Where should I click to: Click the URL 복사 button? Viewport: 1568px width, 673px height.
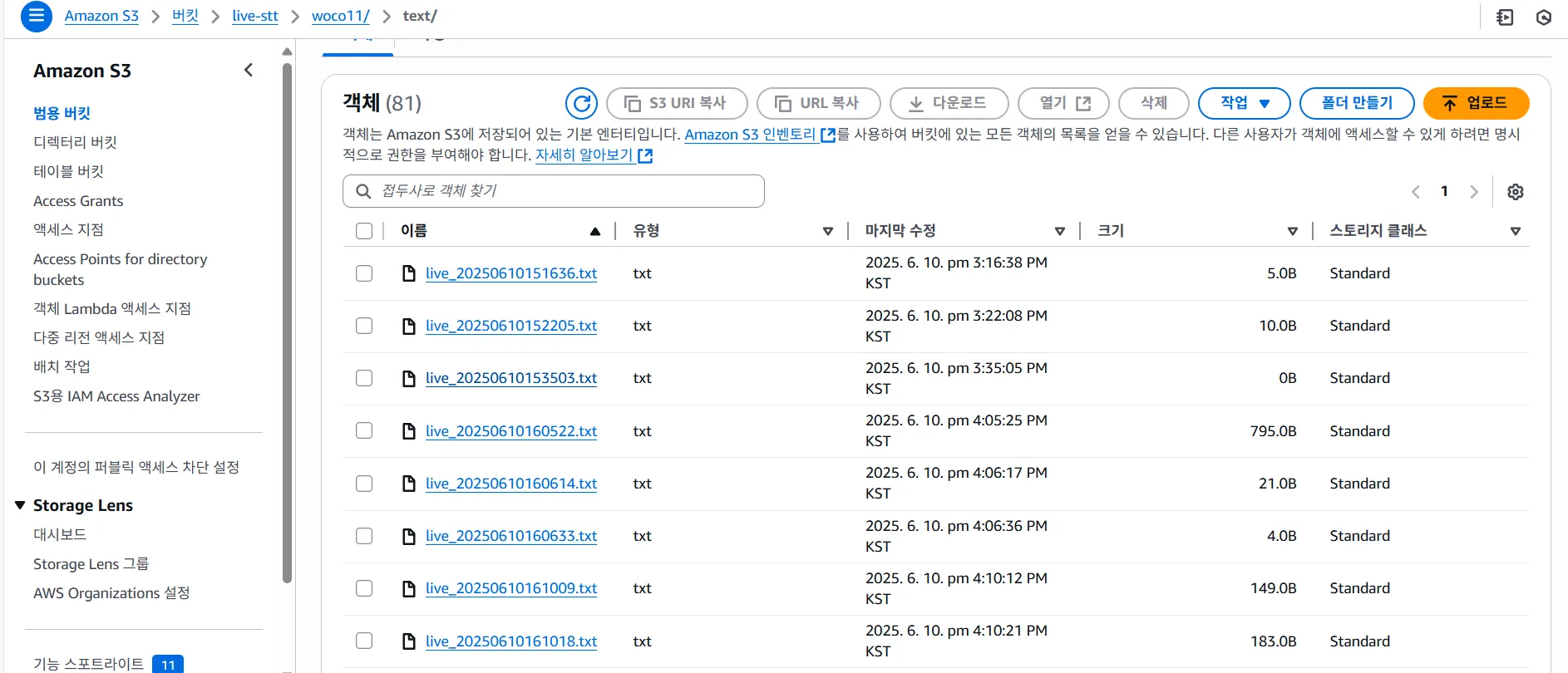coord(818,103)
